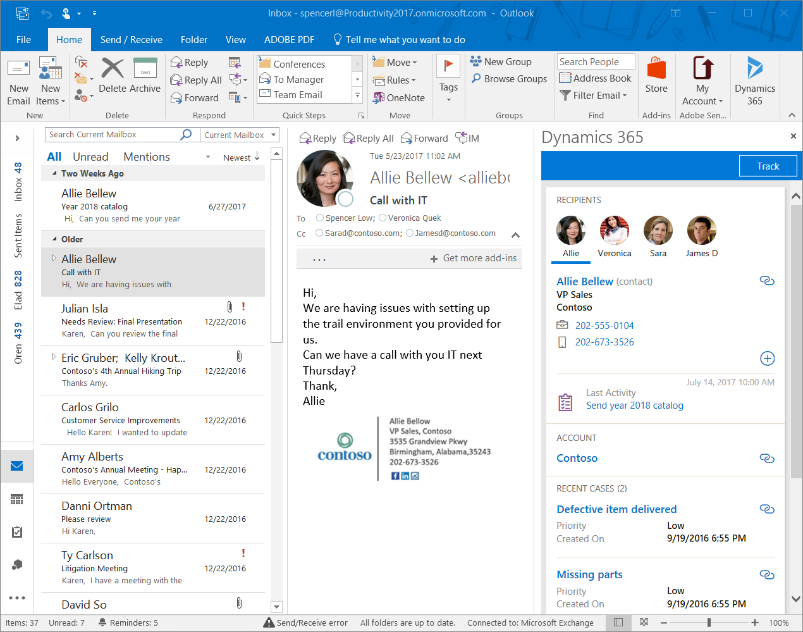The image size is (803, 632).
Task: Open the Filter Email dropdown
Action: [593, 97]
